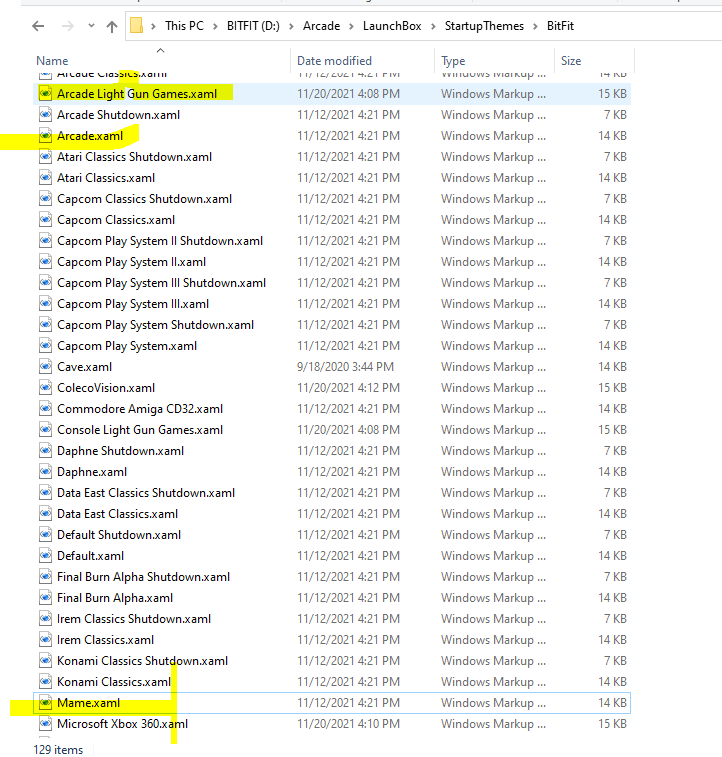This screenshot has width=722, height=757.
Task: Click icon of Arcade.xaml file
Action: pos(45,136)
